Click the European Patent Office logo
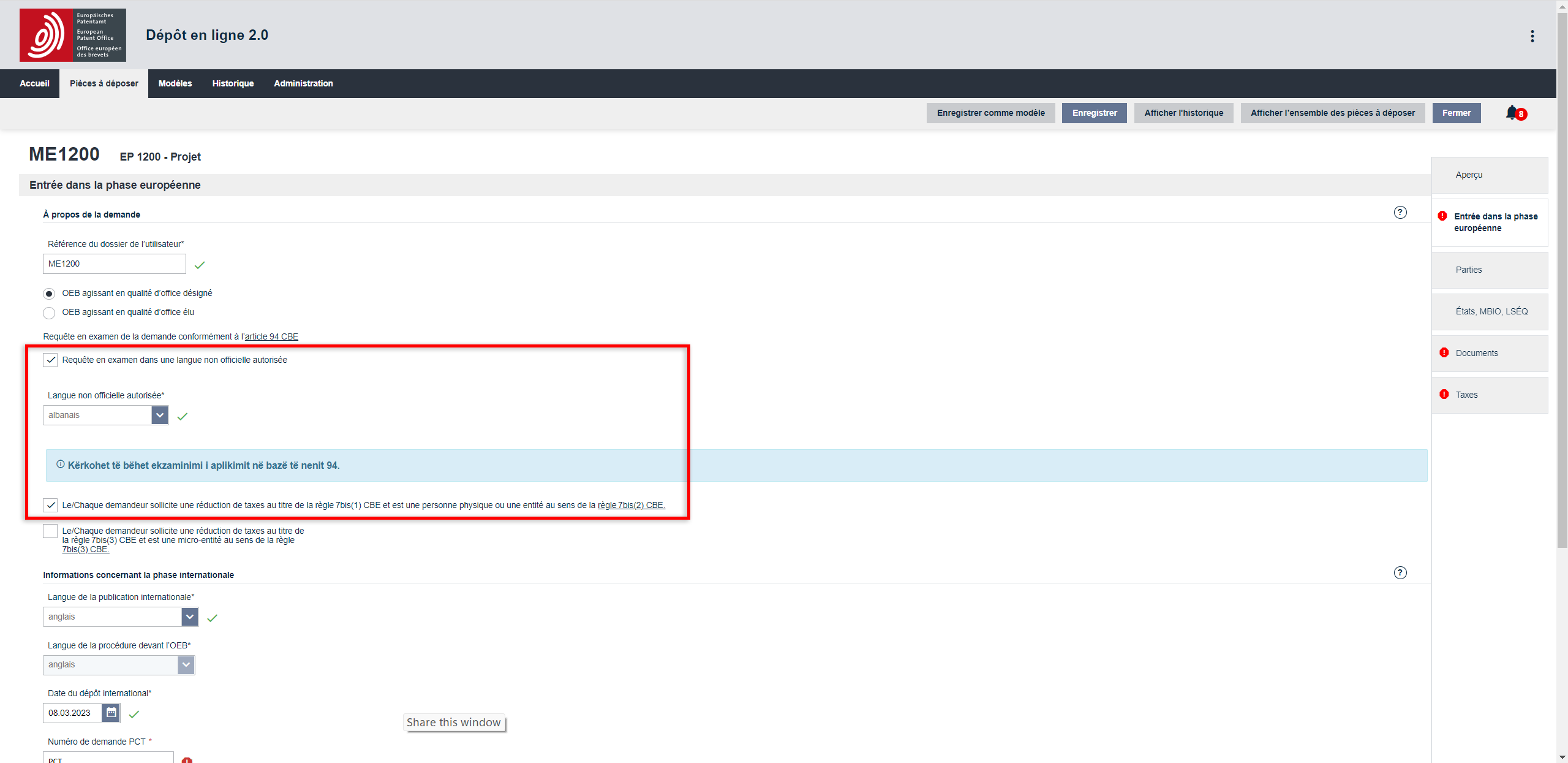This screenshot has height=763, width=1568. [x=72, y=35]
